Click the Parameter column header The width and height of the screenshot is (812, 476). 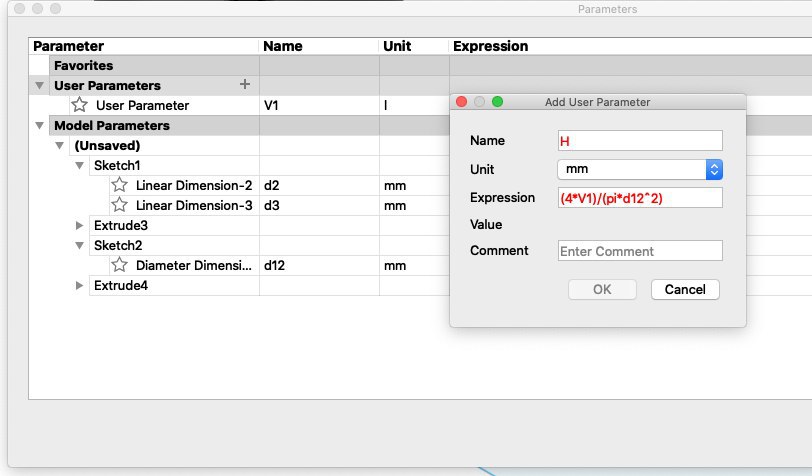pyautogui.click(x=143, y=46)
